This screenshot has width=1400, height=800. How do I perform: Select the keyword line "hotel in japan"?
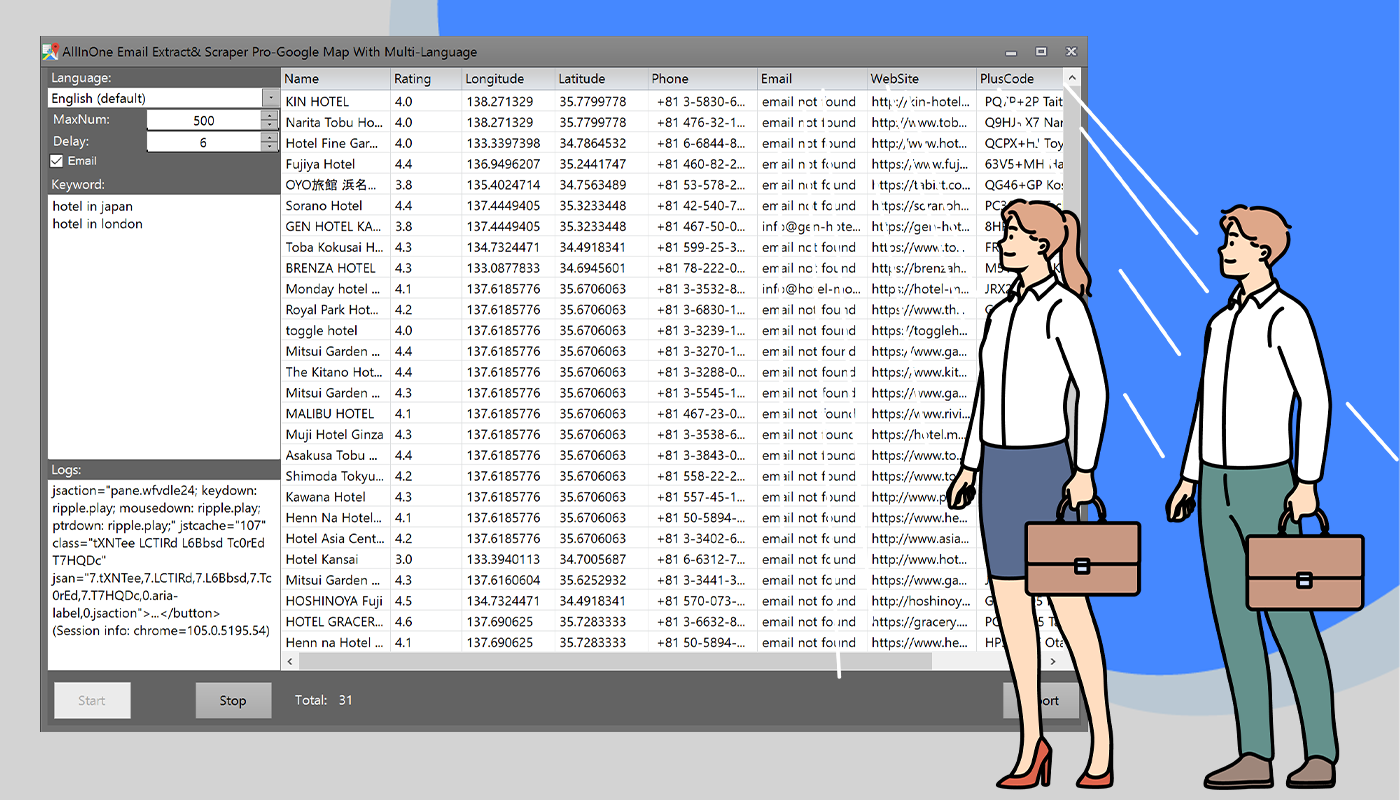point(93,207)
